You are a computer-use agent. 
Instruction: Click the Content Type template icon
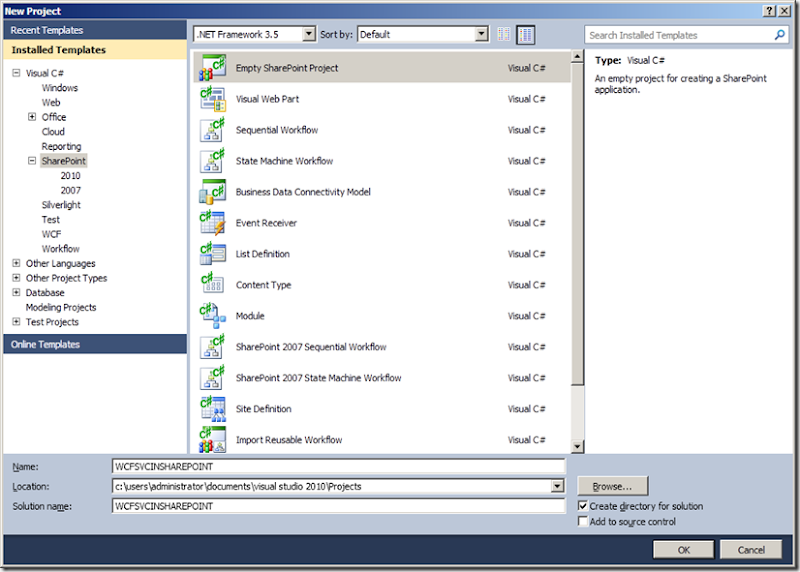pyautogui.click(x=212, y=285)
